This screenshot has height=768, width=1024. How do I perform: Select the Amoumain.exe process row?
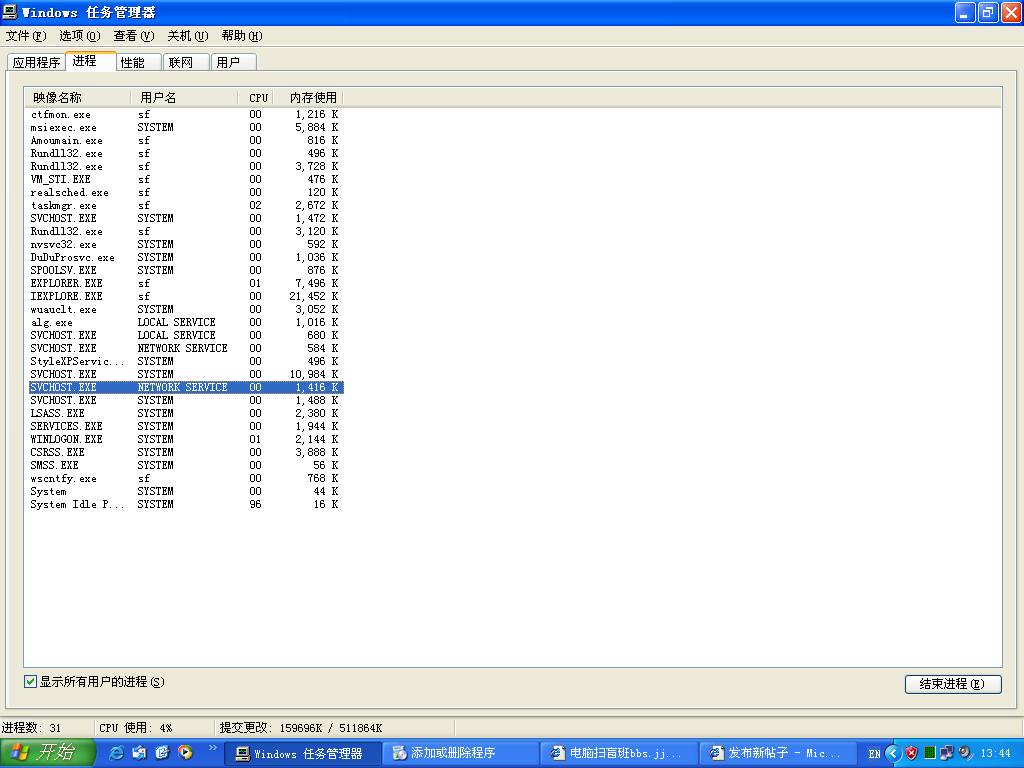185,140
